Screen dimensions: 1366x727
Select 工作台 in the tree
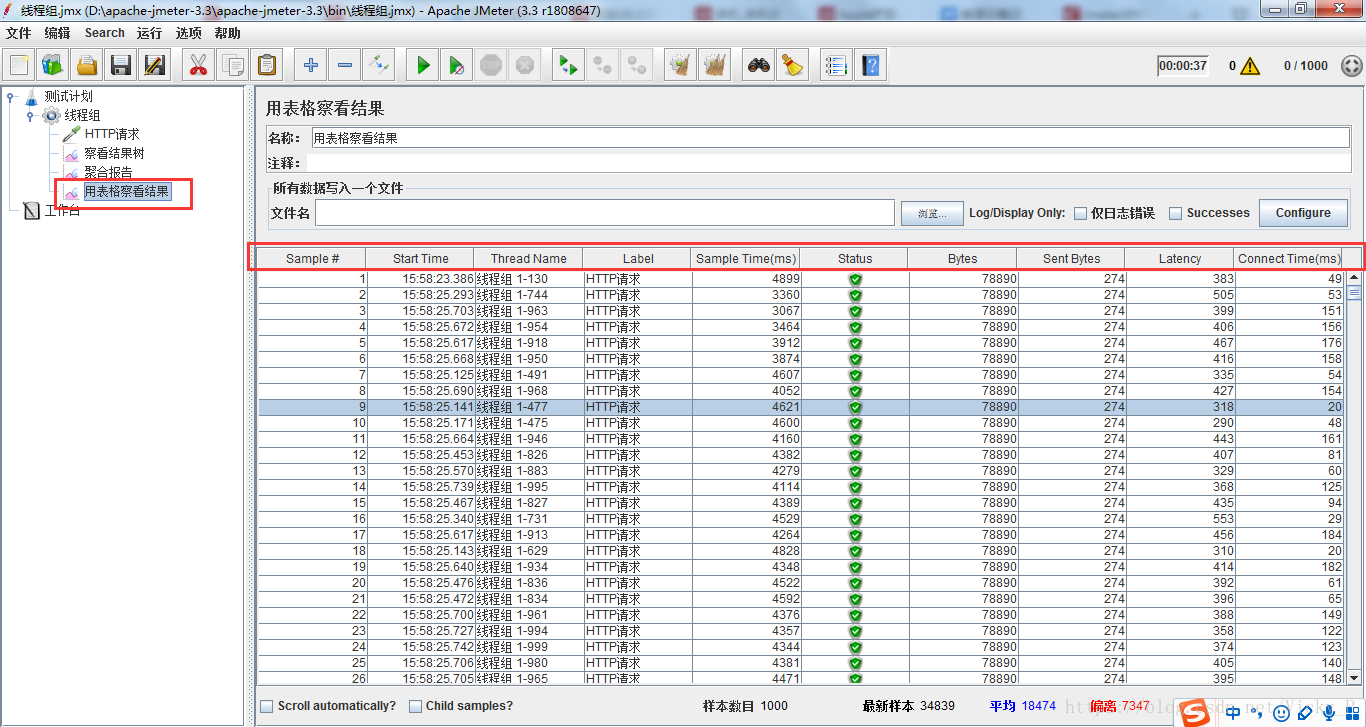62,210
